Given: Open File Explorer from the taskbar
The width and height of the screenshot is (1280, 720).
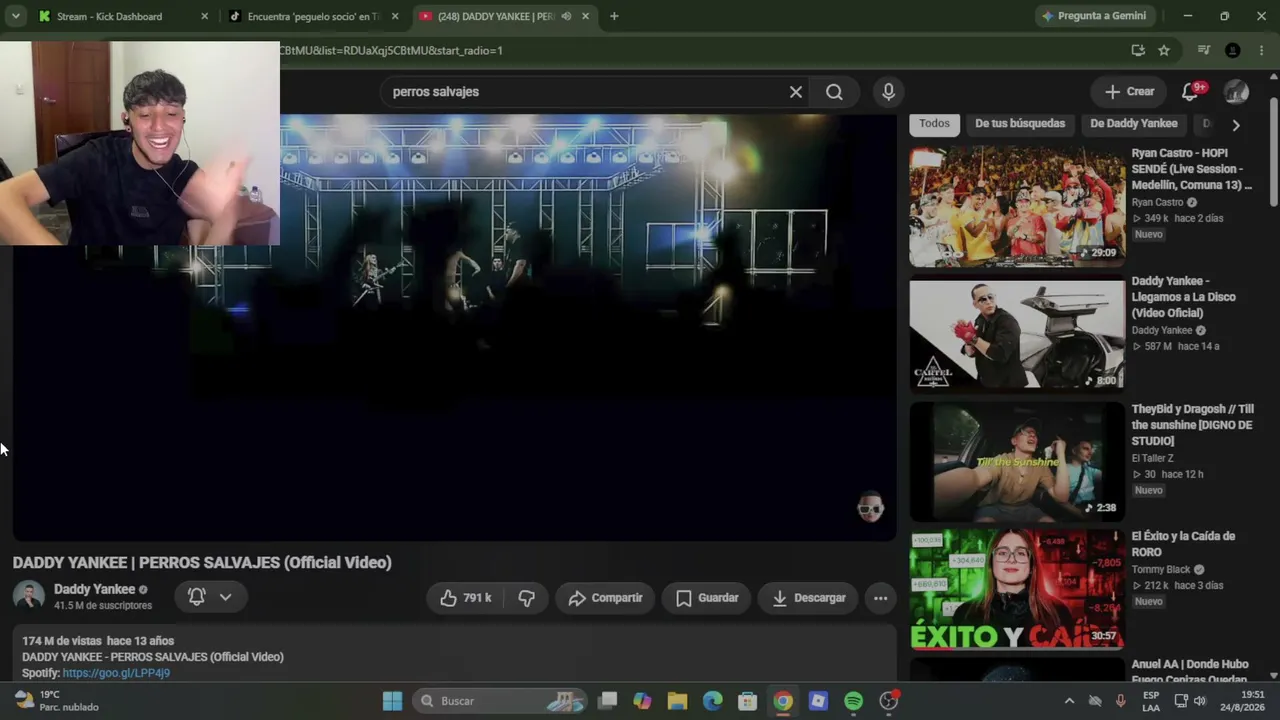Looking at the screenshot, I should (677, 701).
